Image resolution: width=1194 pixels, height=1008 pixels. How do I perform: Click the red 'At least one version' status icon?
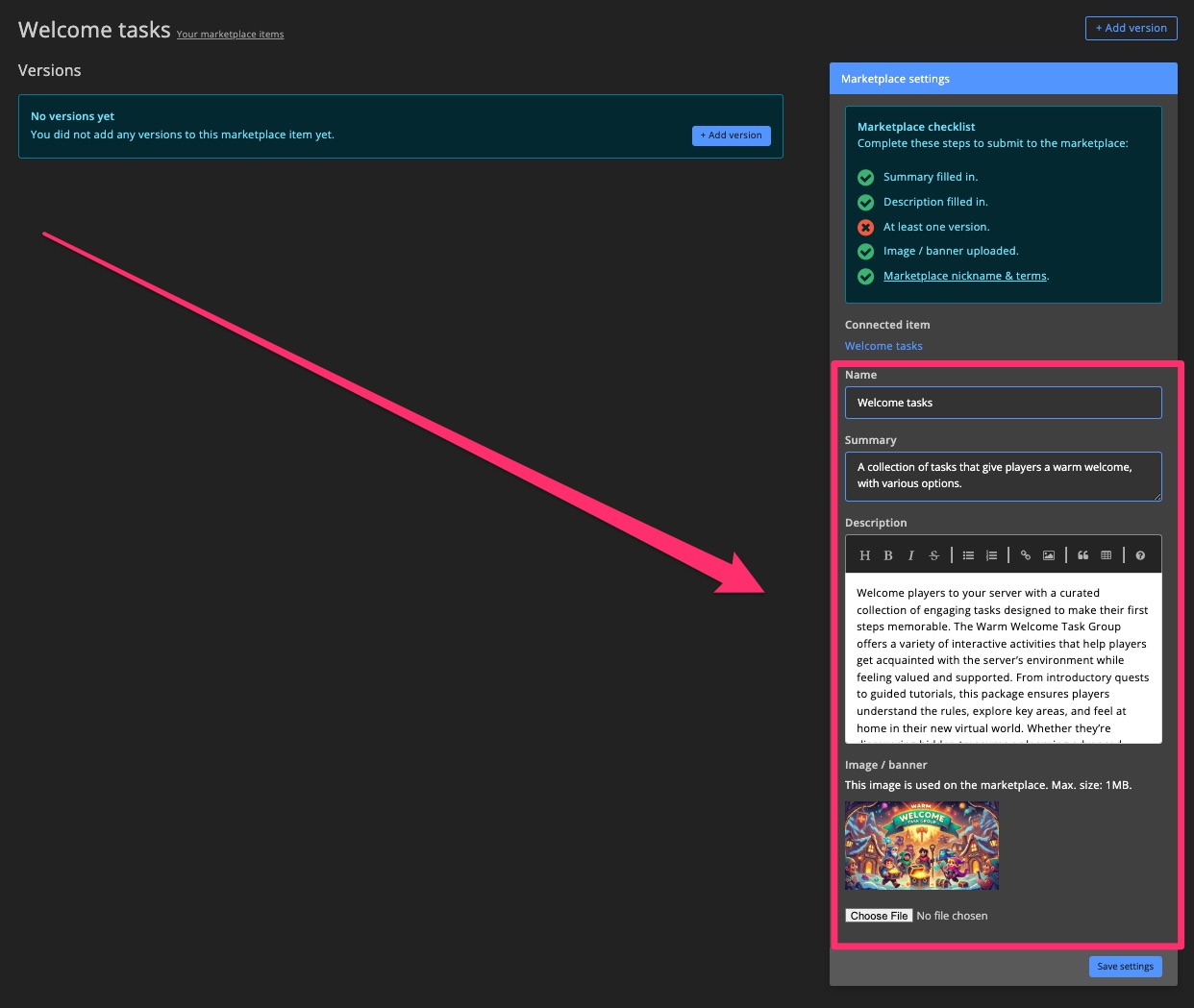point(865,227)
